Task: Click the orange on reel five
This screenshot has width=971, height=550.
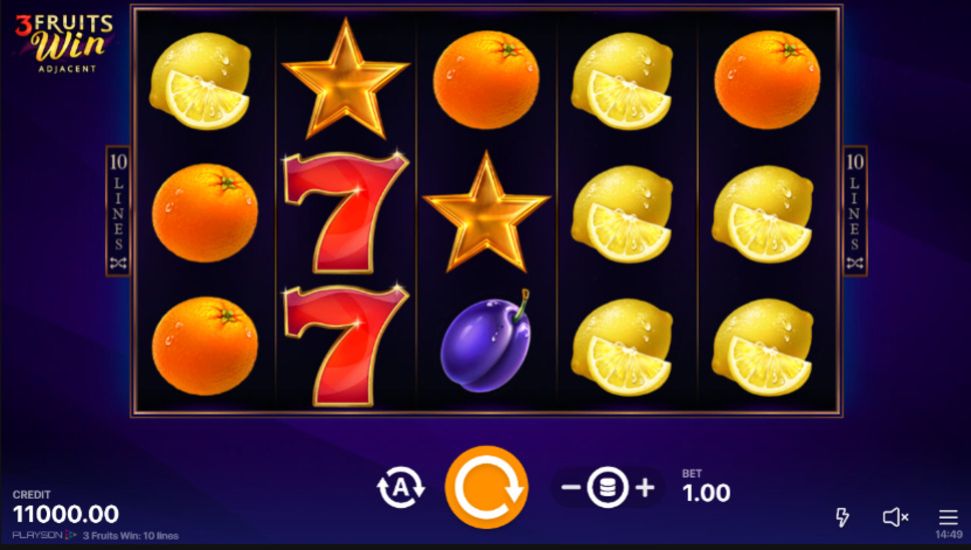Action: 767,80
